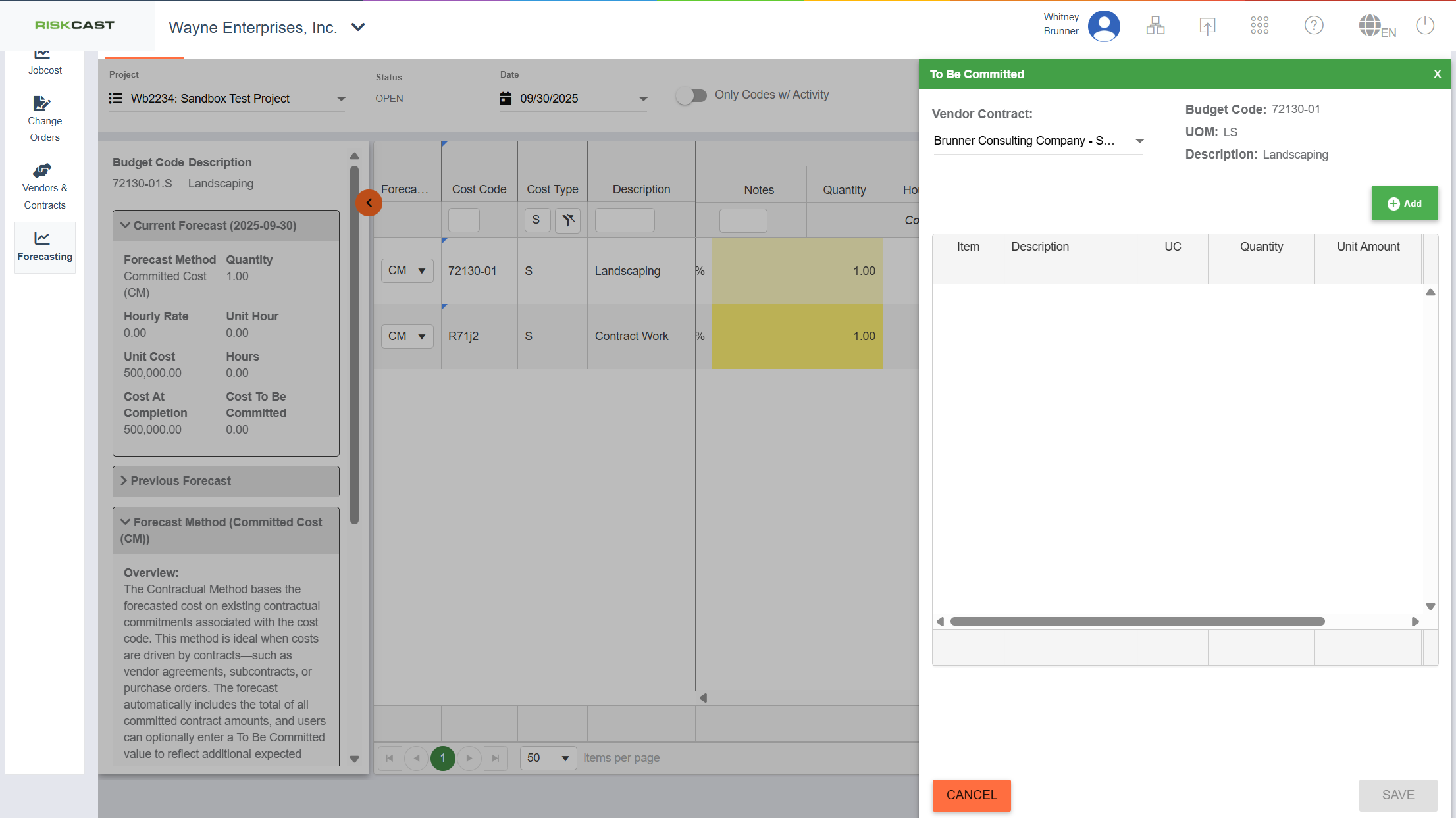Screen dimensions: 1456x821
Task: Click the To Be Committed horizontal scrollbar
Action: [1137, 622]
